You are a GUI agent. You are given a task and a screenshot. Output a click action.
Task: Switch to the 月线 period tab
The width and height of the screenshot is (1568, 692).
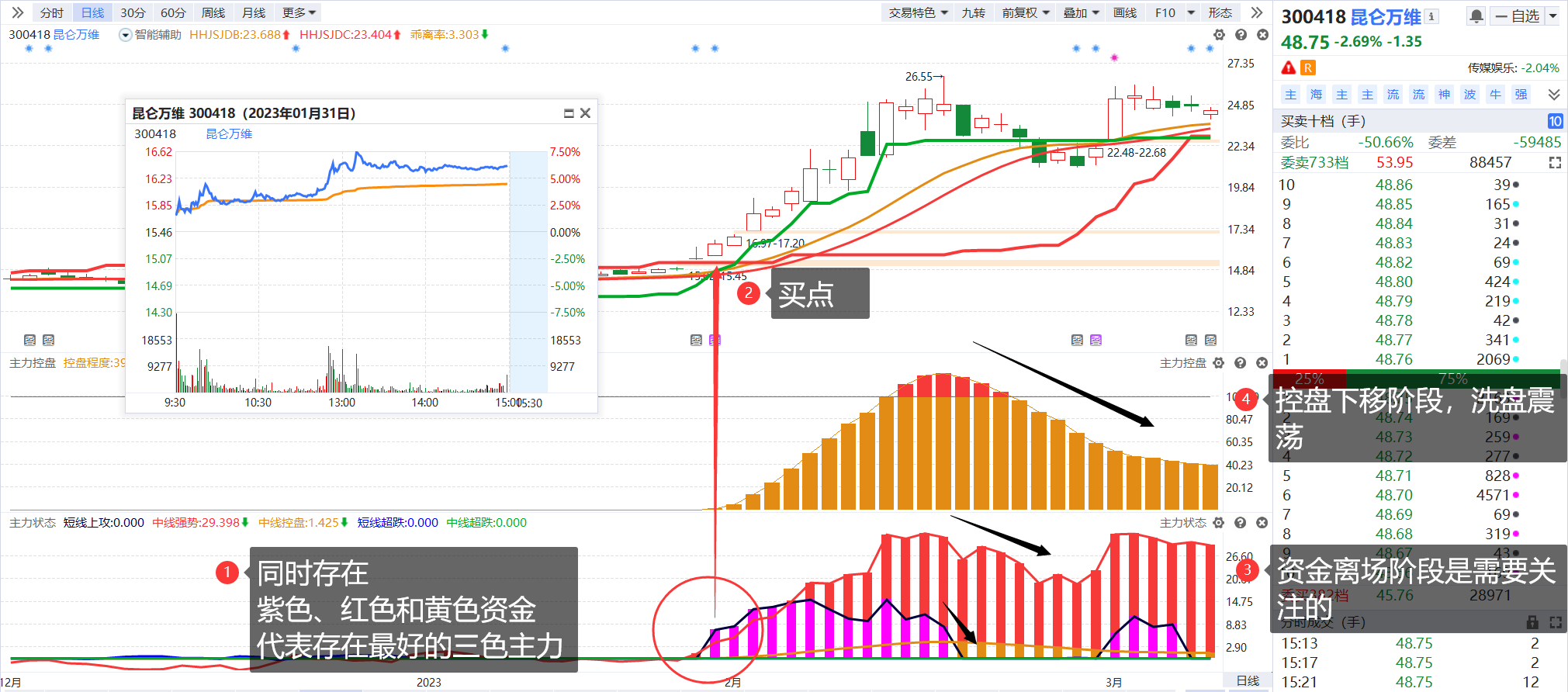254,12
